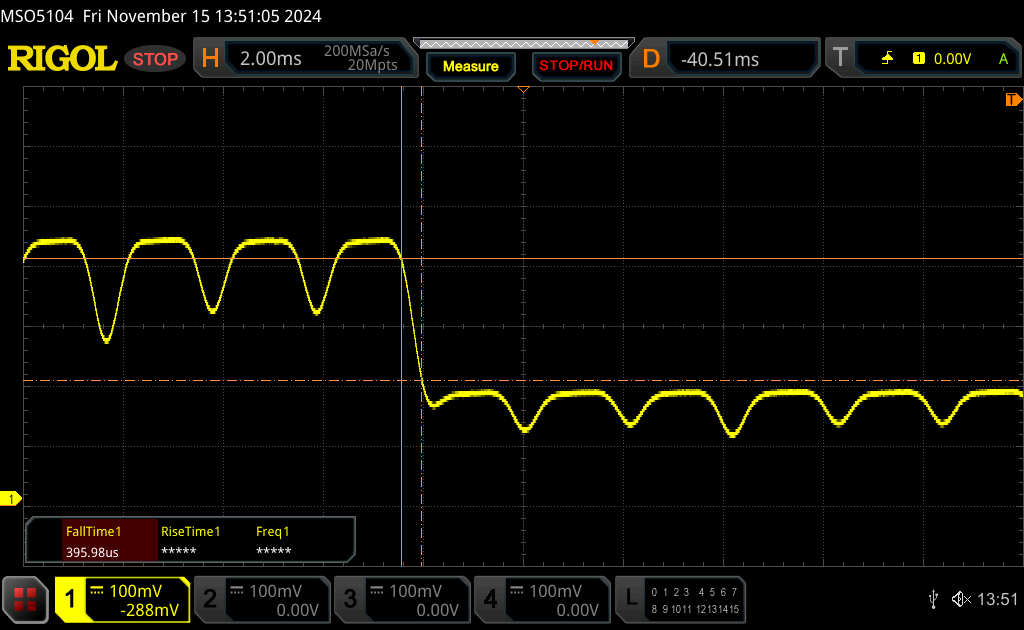This screenshot has height=630, width=1024.
Task: Turn on channel 3
Action: 401,599
